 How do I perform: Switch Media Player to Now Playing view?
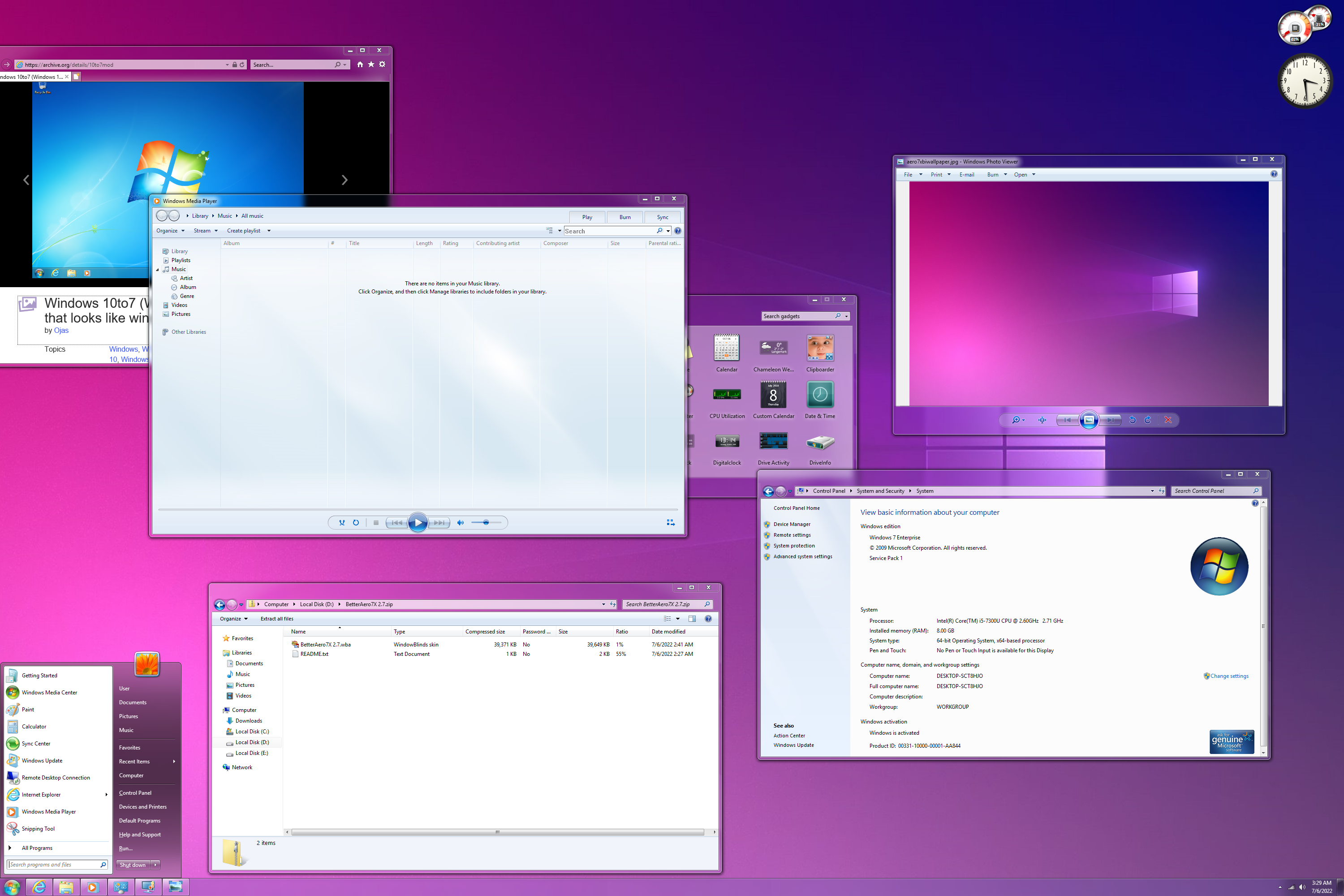[x=671, y=522]
